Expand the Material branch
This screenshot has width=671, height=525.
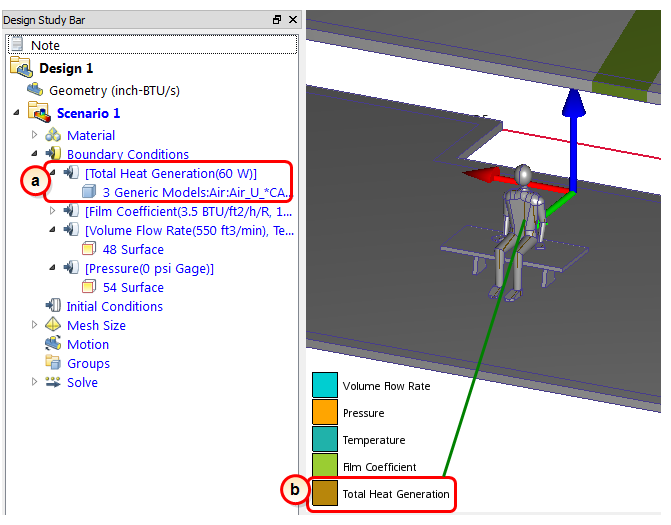pos(34,135)
